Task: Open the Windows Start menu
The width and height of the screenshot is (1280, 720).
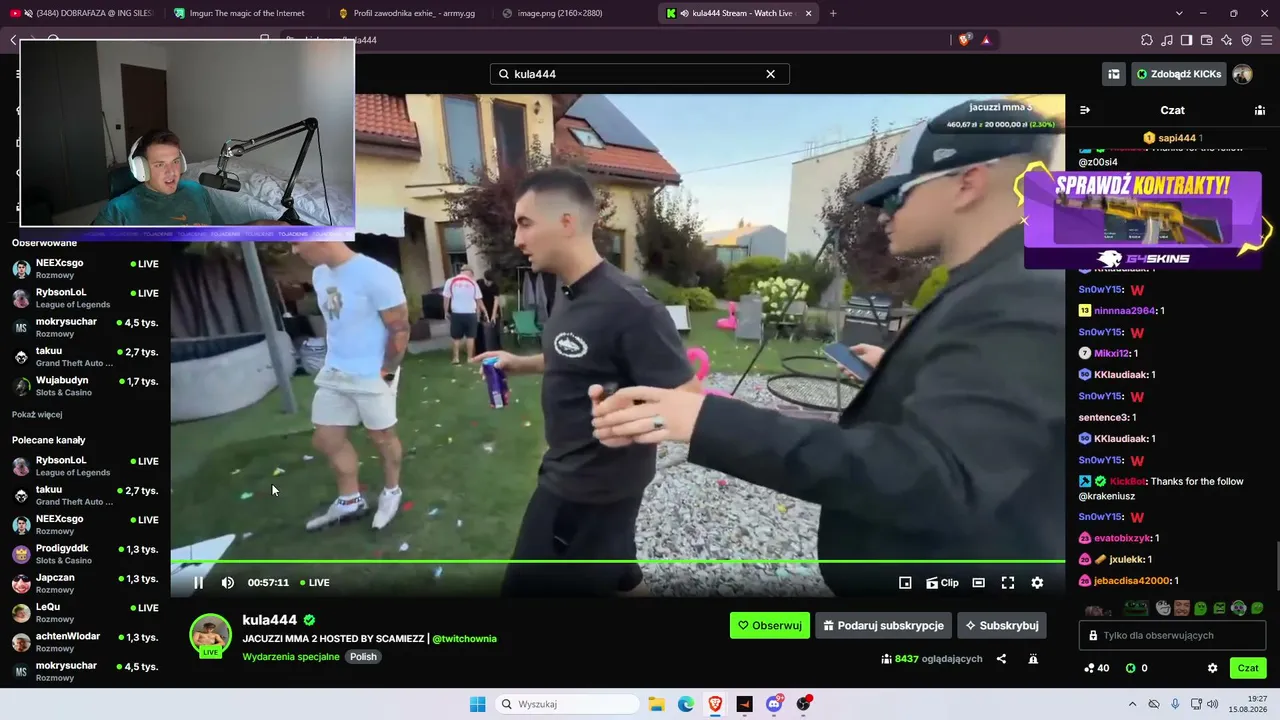Action: click(x=478, y=704)
